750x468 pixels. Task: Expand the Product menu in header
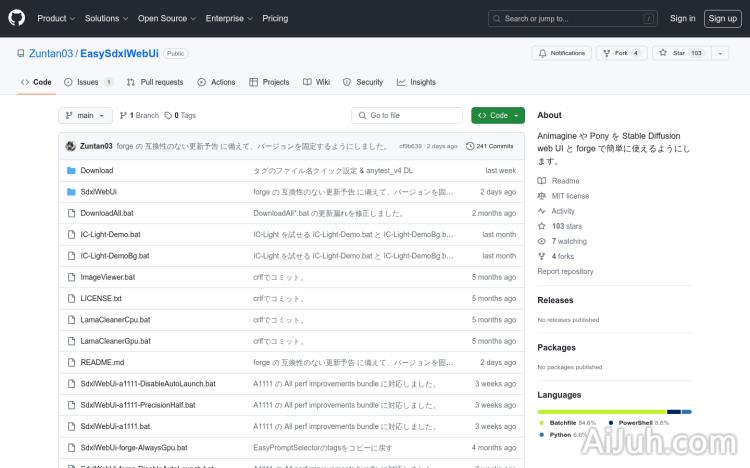pyautogui.click(x=55, y=18)
